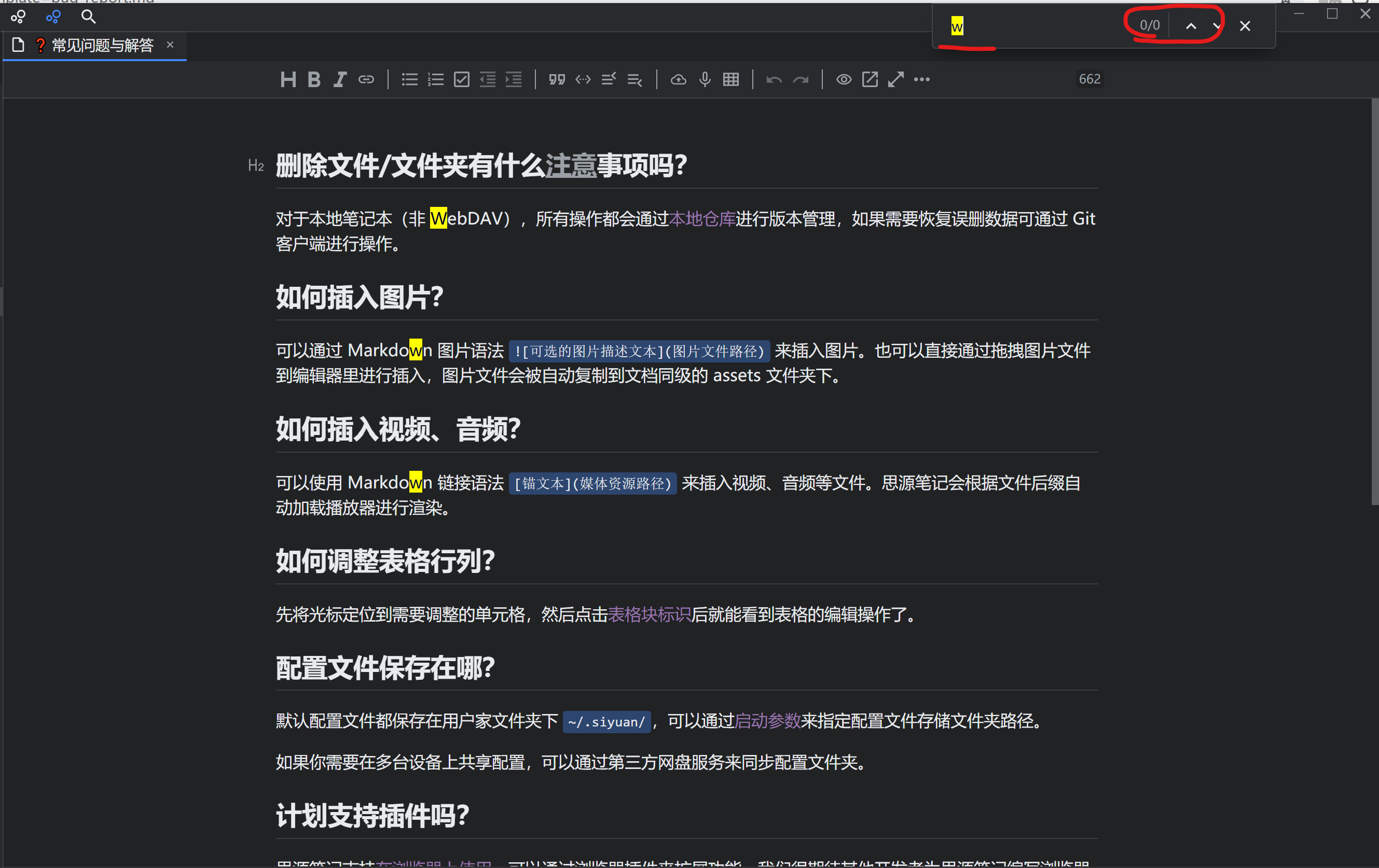Insert a task checklist item

click(x=462, y=79)
